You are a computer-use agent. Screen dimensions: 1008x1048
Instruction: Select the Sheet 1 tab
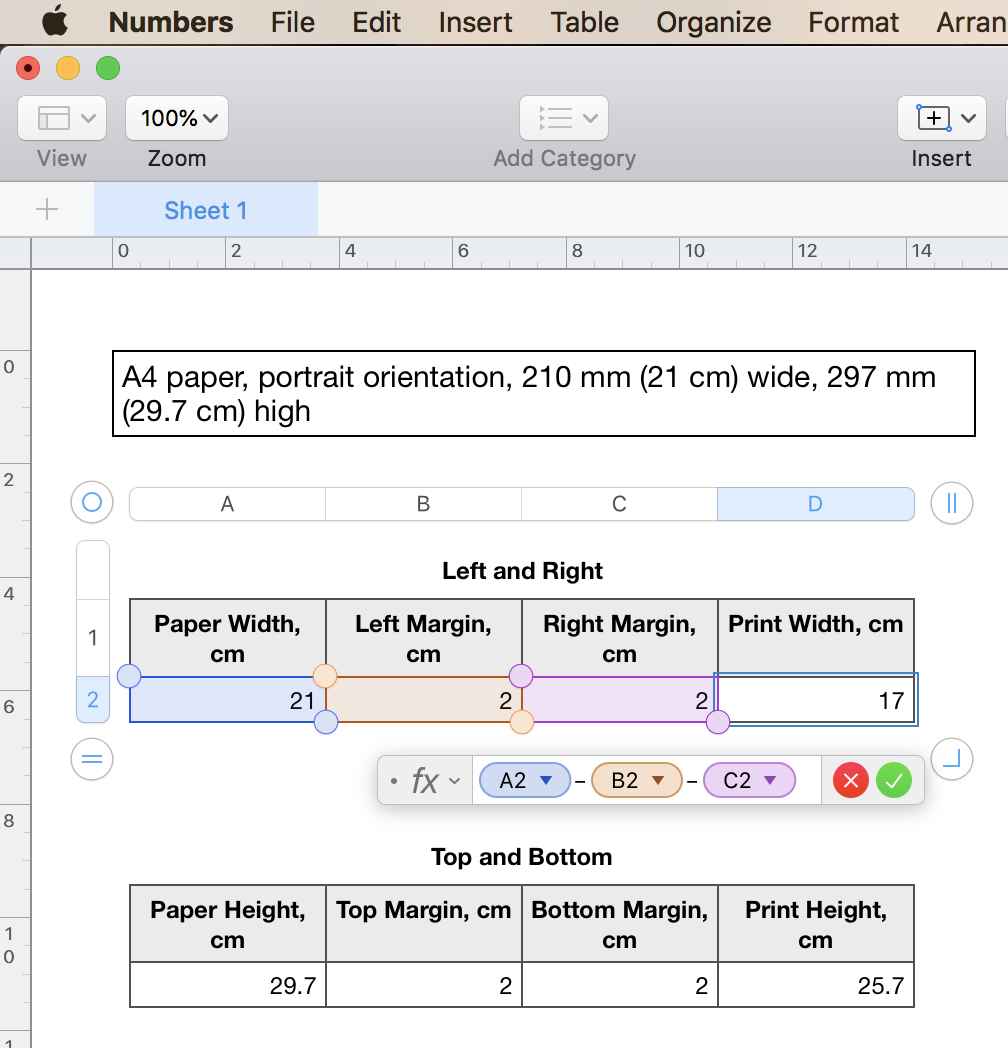pos(206,210)
